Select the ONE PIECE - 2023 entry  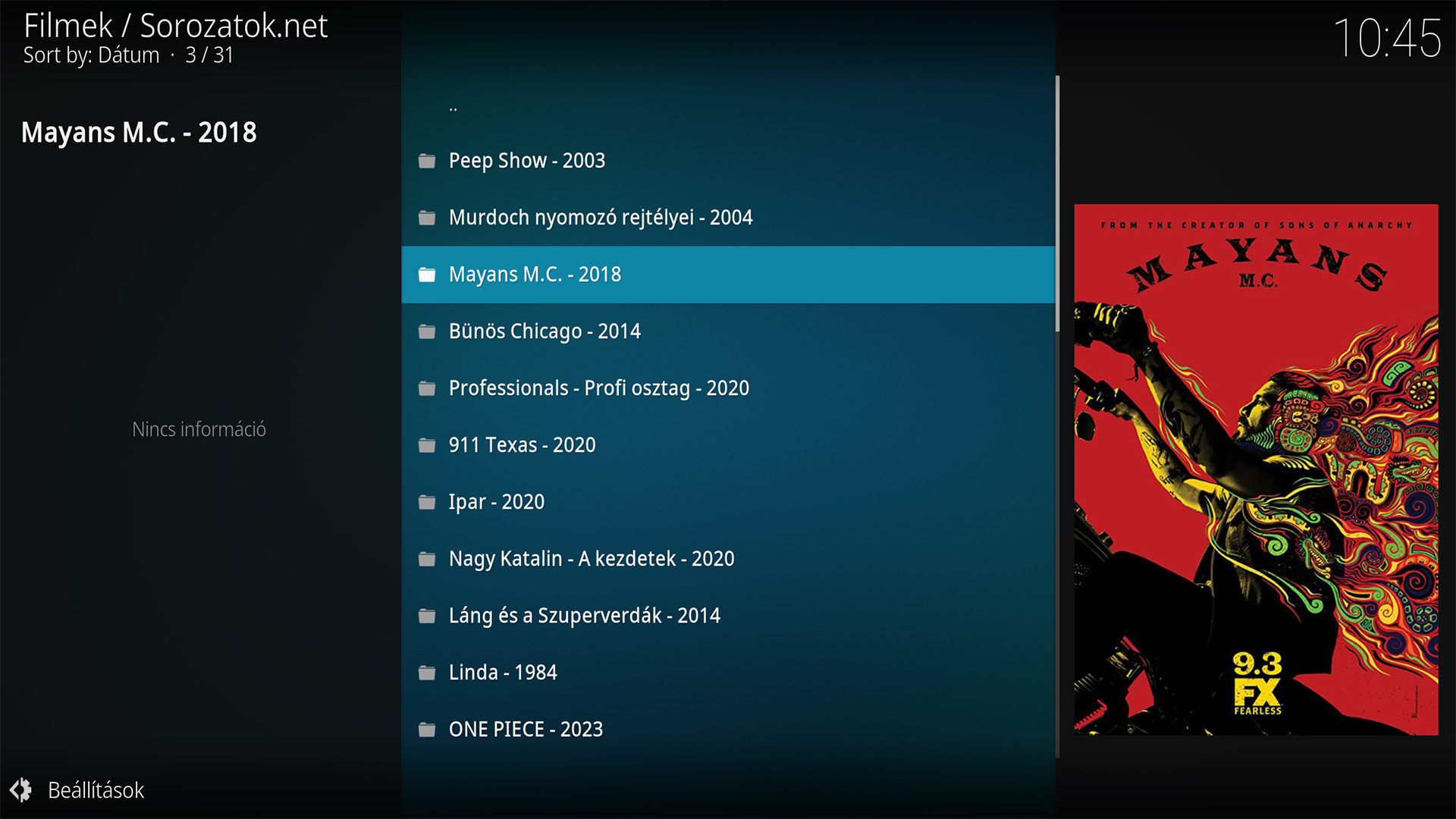[526, 730]
